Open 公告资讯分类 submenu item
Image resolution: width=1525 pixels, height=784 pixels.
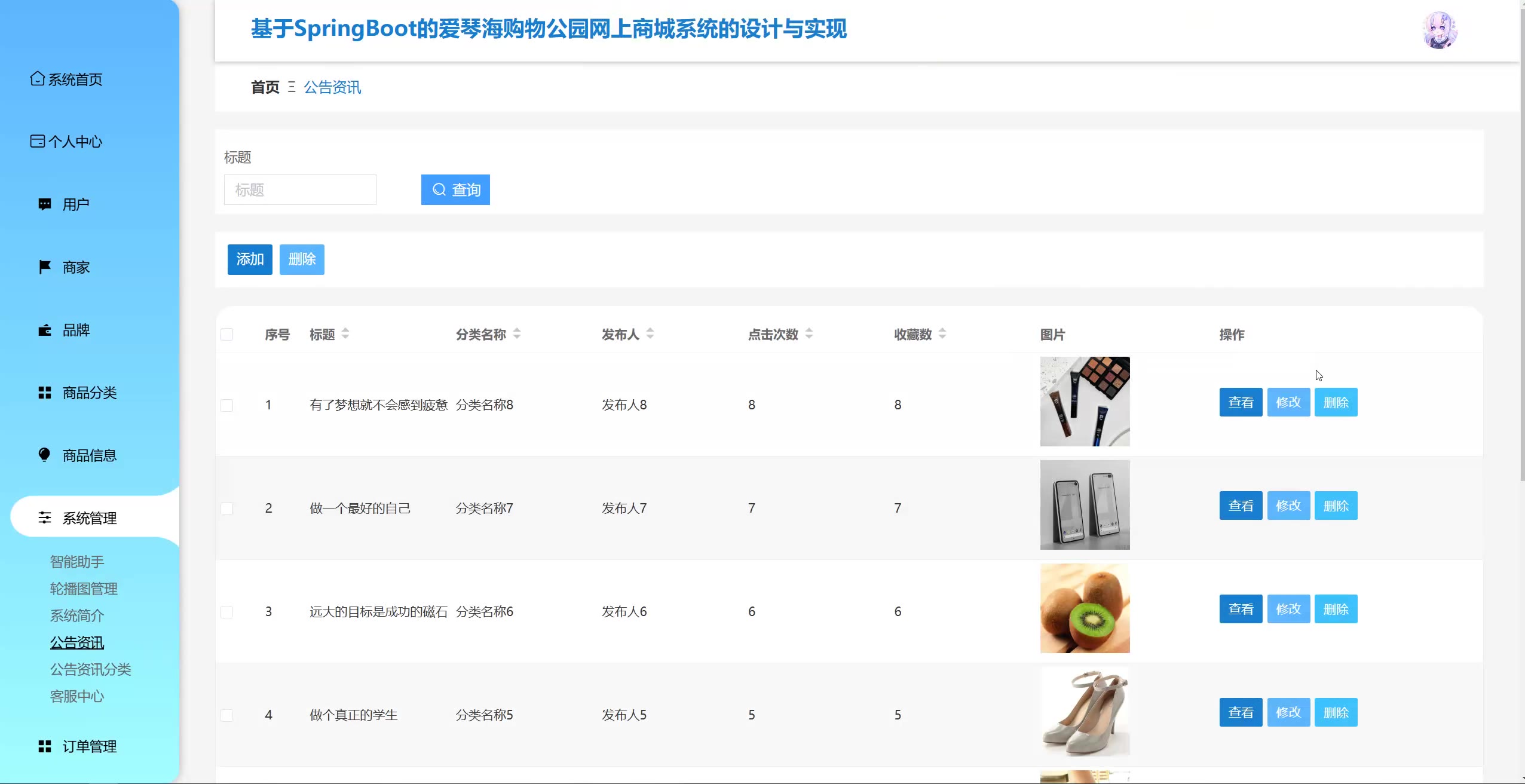(x=90, y=669)
